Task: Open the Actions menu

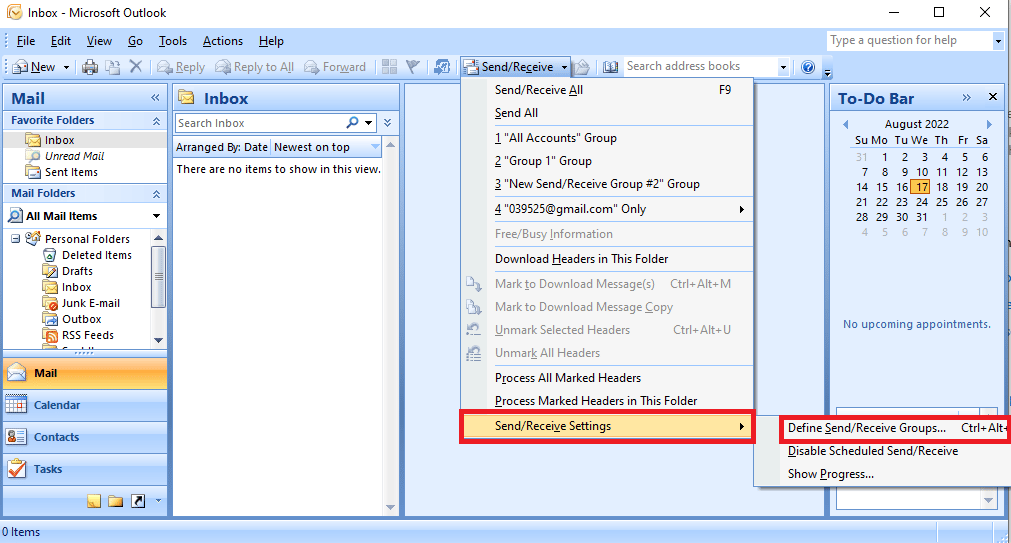Action: (222, 41)
